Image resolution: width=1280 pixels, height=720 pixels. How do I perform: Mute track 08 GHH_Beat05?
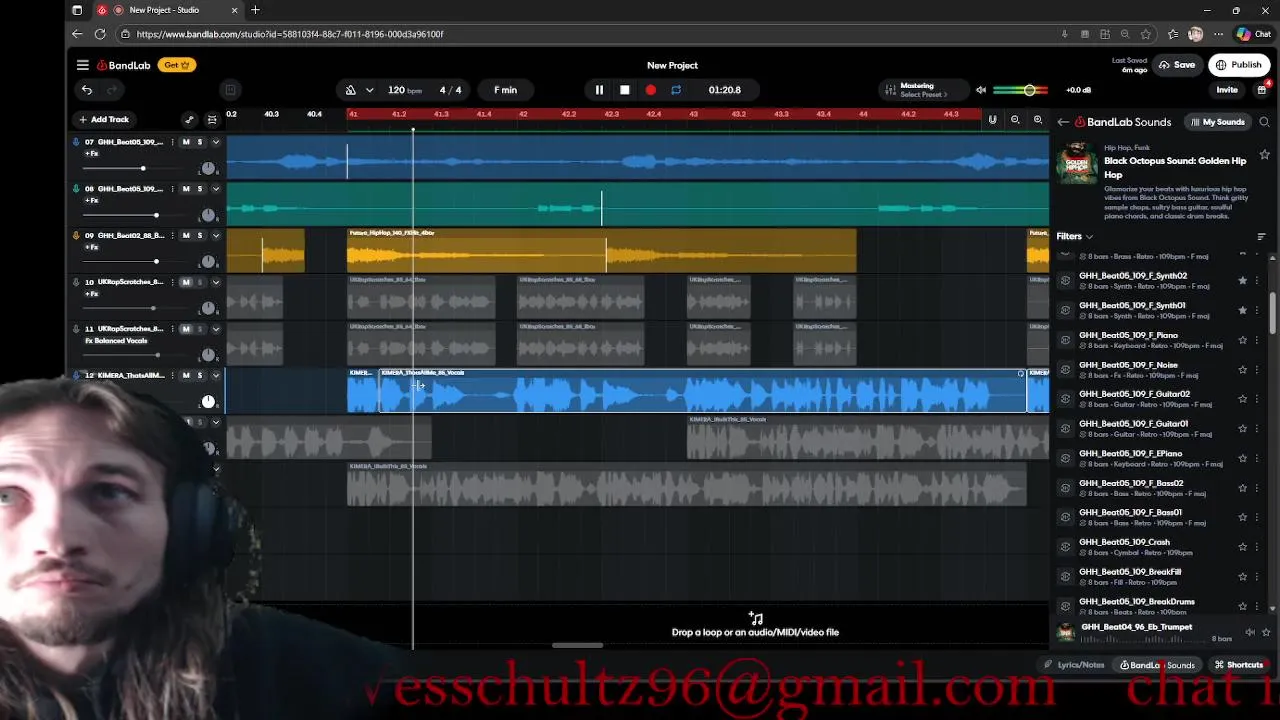coord(186,189)
